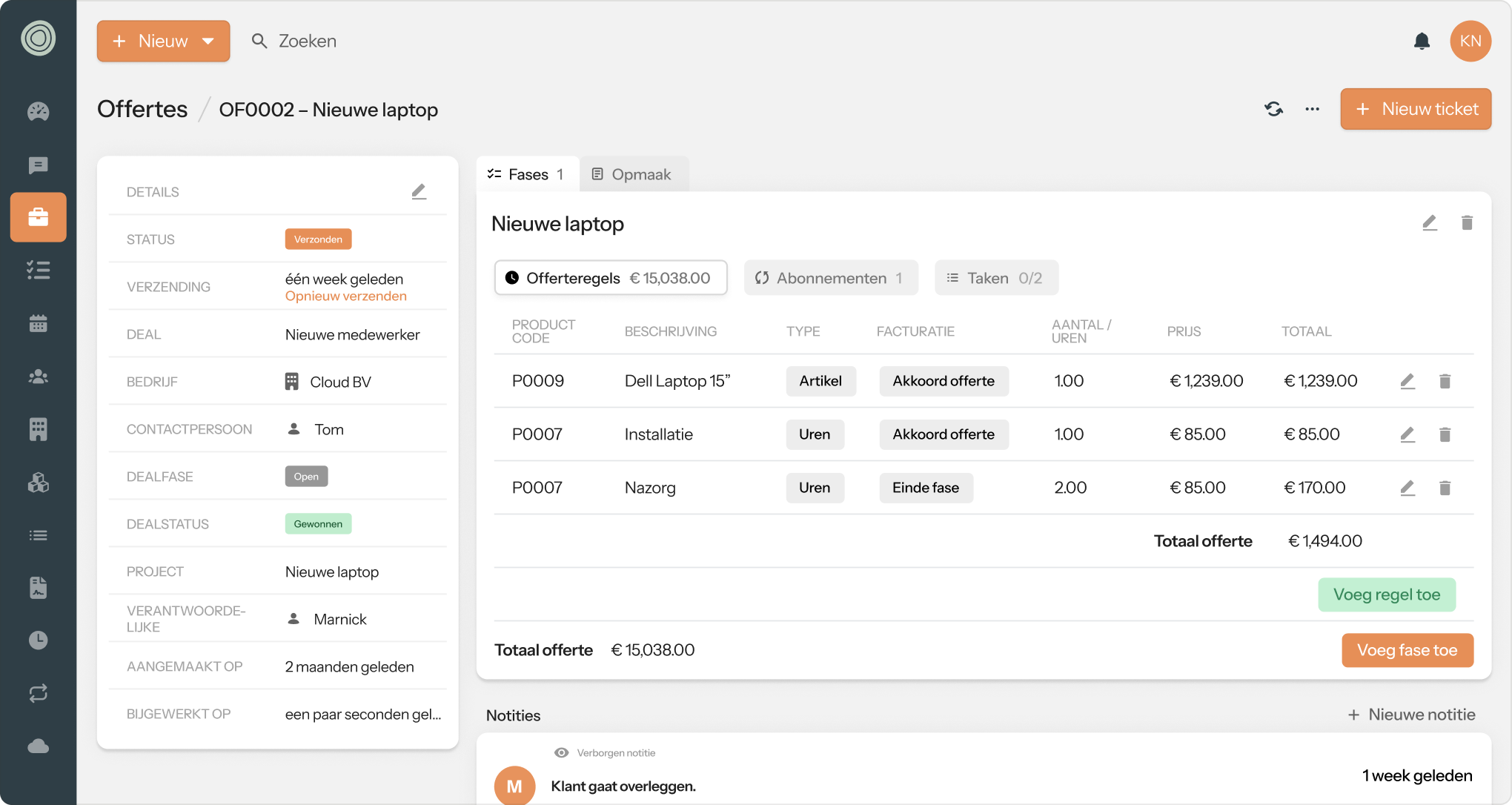
Task: Open the three-dots more options menu
Action: 1312,109
